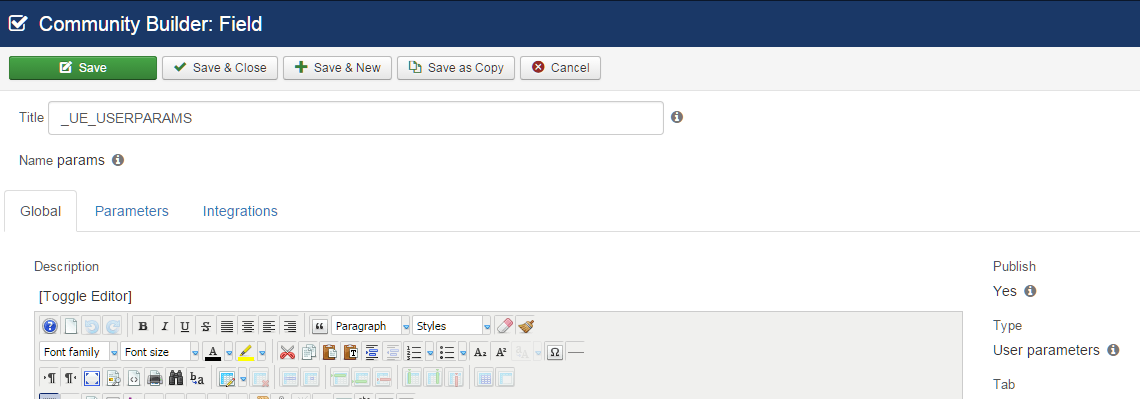Viewport: 1140px width, 399px height.
Task: Click info icon next to Name params
Action: click(x=118, y=160)
